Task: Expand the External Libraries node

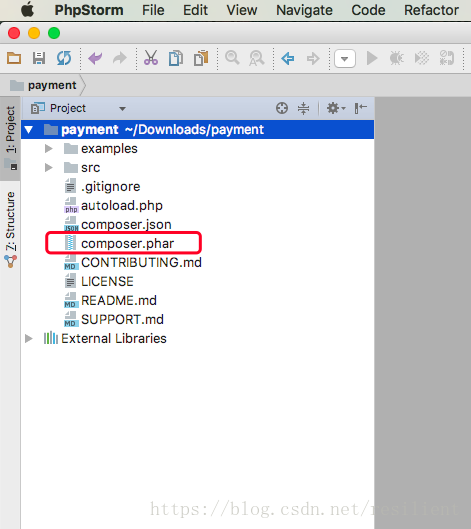Action: pyautogui.click(x=29, y=338)
